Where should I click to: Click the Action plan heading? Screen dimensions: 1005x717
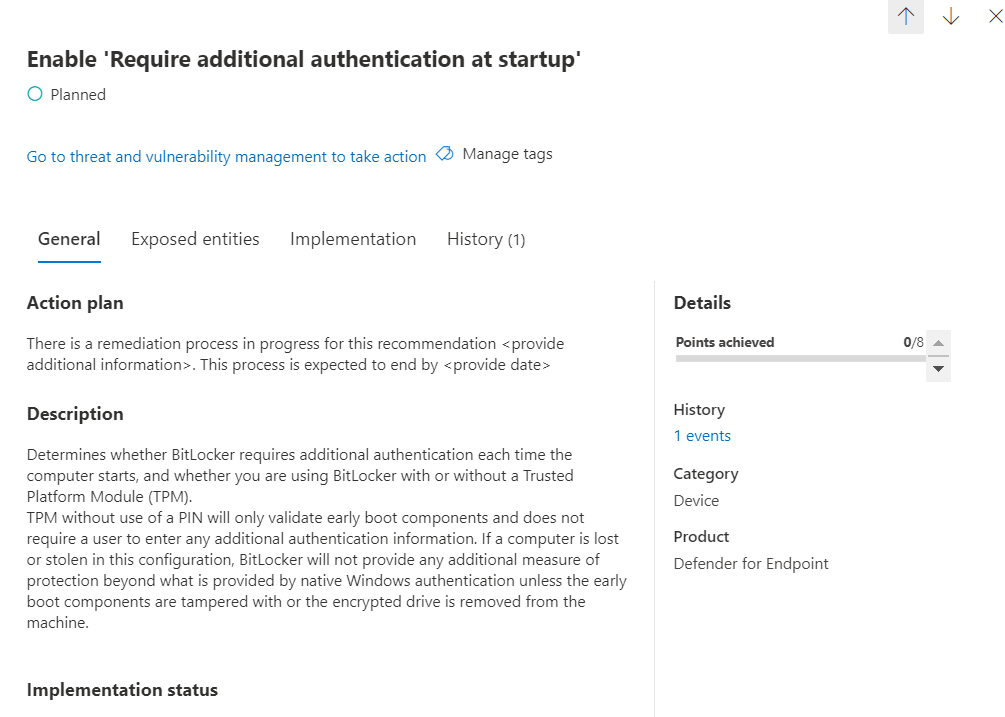click(x=75, y=303)
